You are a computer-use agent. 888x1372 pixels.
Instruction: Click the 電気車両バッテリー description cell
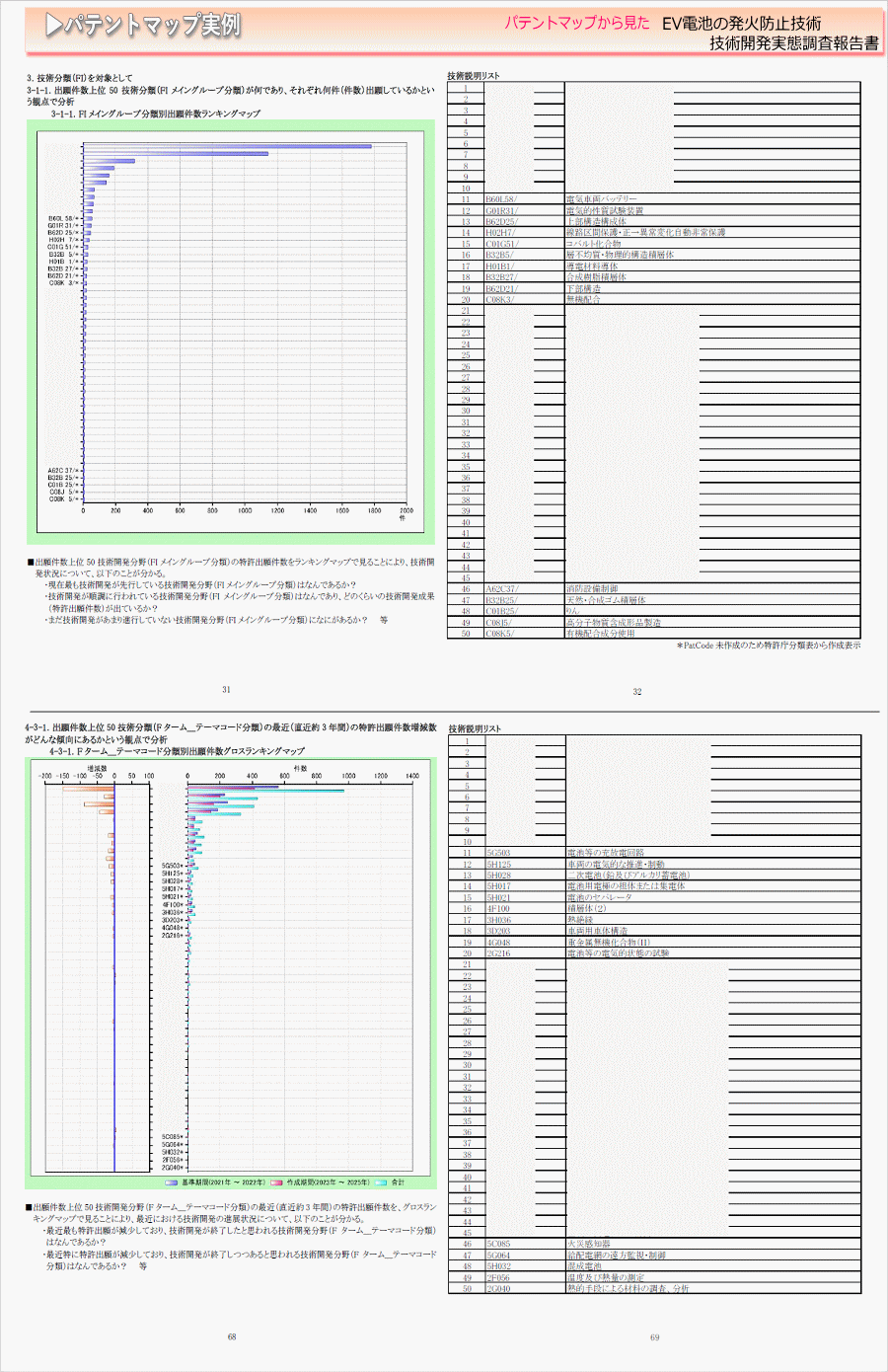point(601,199)
